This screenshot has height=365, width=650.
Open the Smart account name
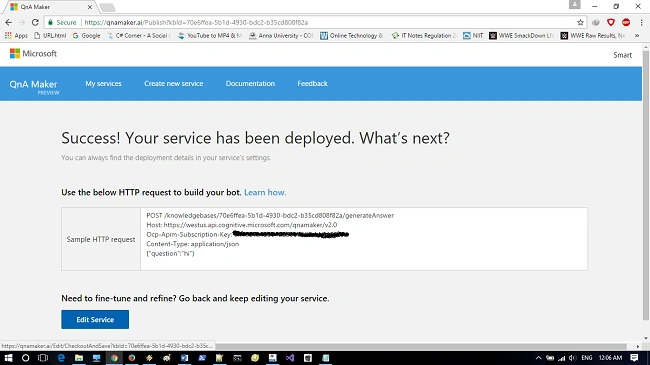[622, 55]
